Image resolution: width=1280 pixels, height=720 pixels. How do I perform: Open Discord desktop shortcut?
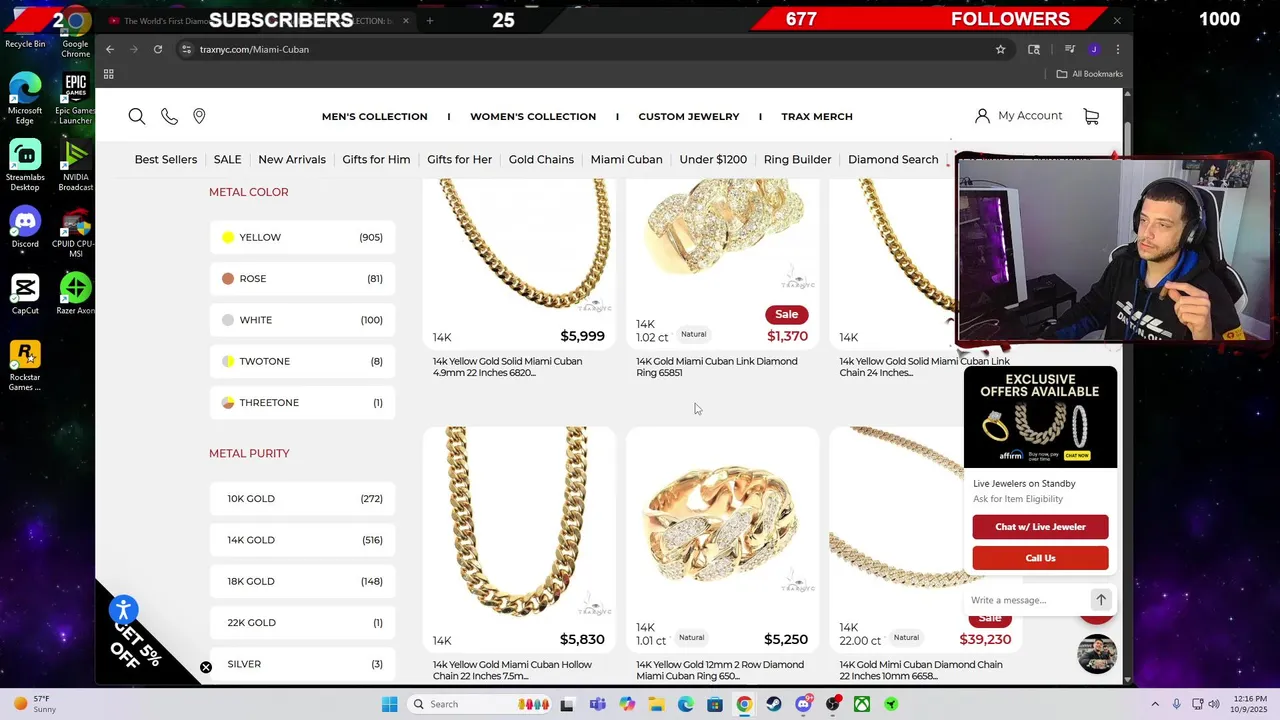click(x=25, y=227)
